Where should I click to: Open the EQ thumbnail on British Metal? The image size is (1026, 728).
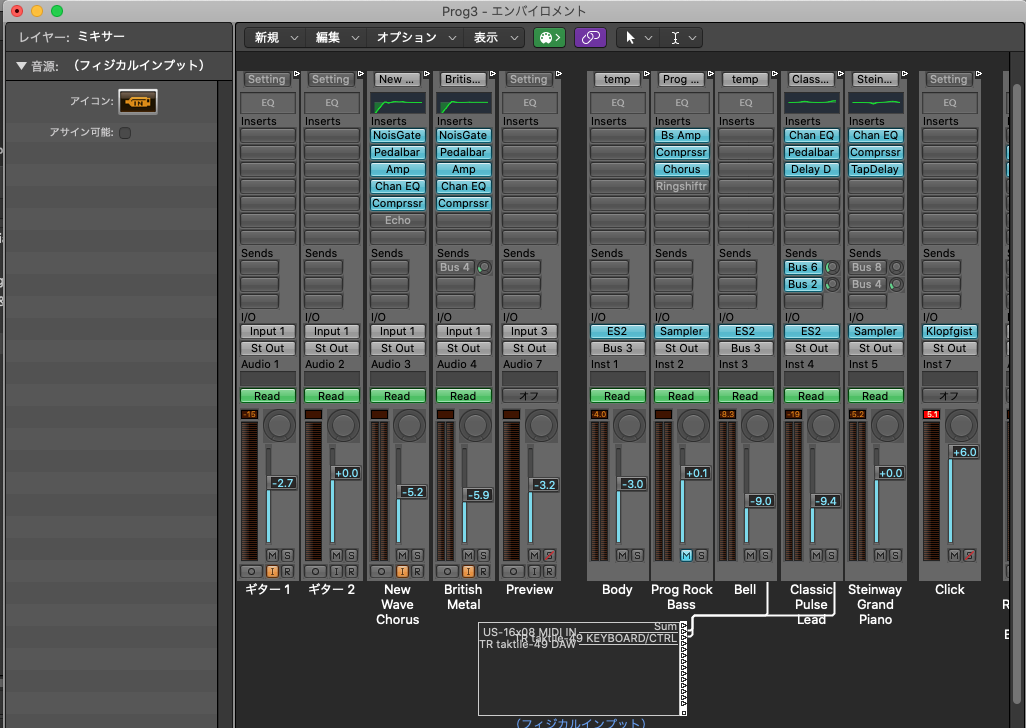tap(463, 103)
